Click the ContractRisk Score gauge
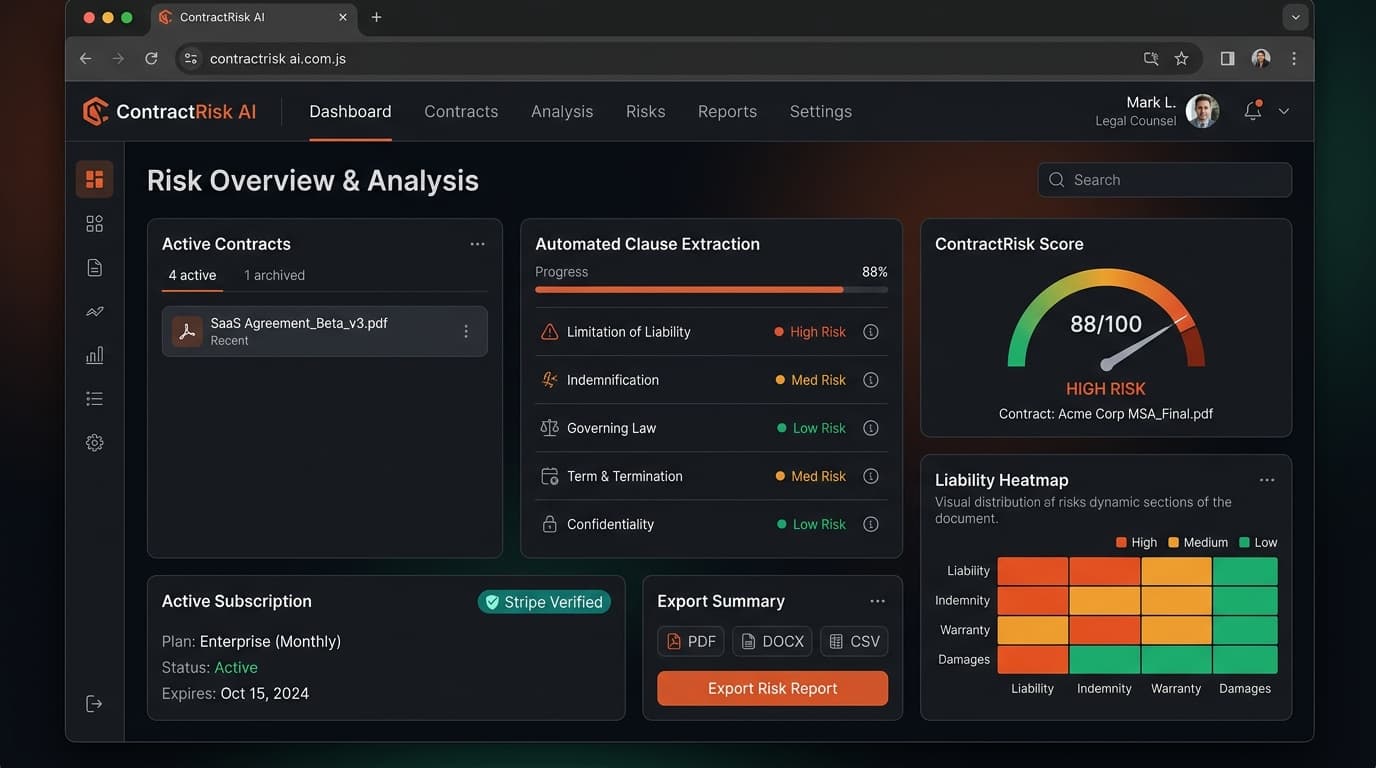1376x768 pixels. click(x=1106, y=320)
